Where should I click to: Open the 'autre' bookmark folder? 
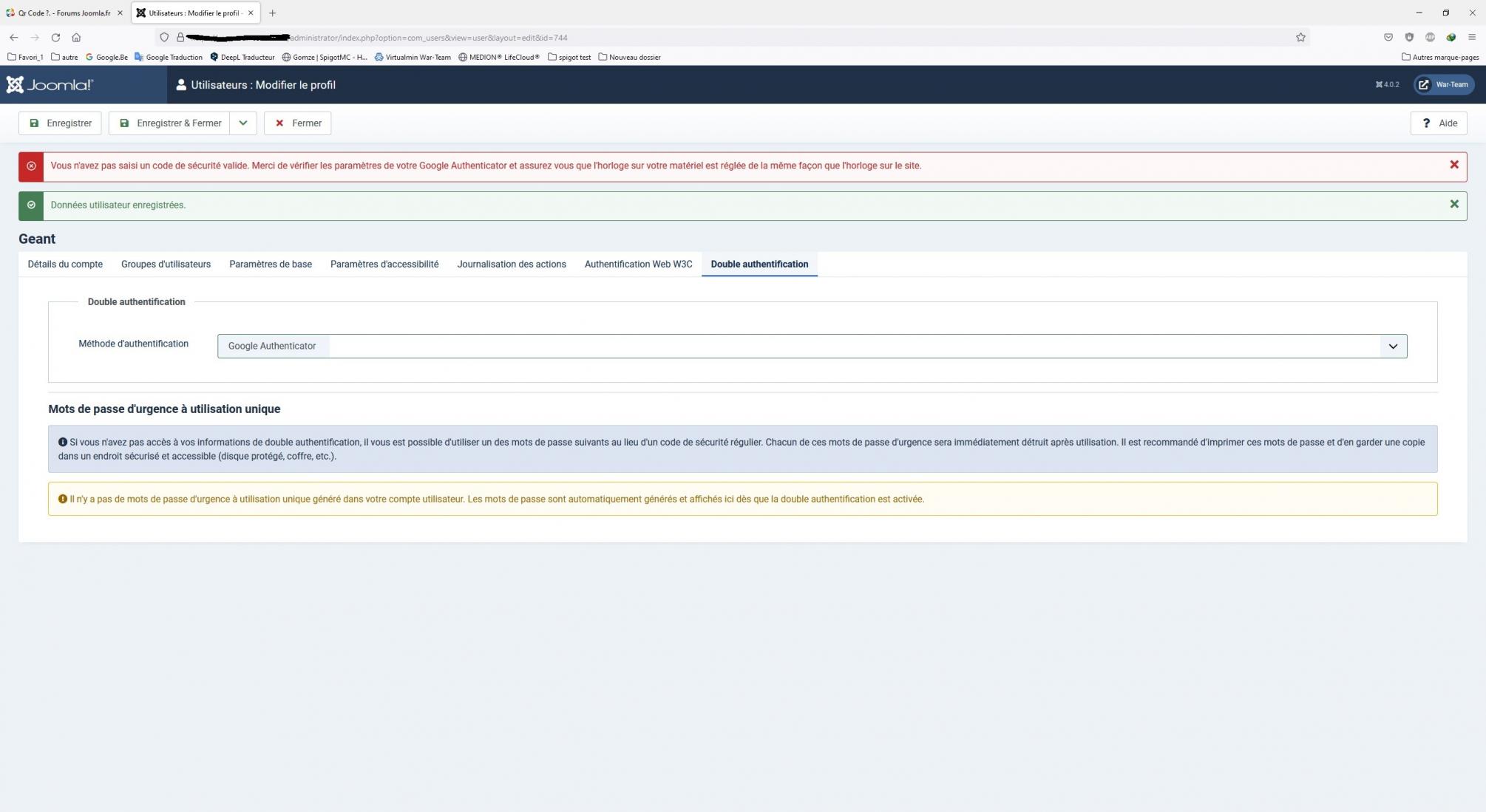64,57
